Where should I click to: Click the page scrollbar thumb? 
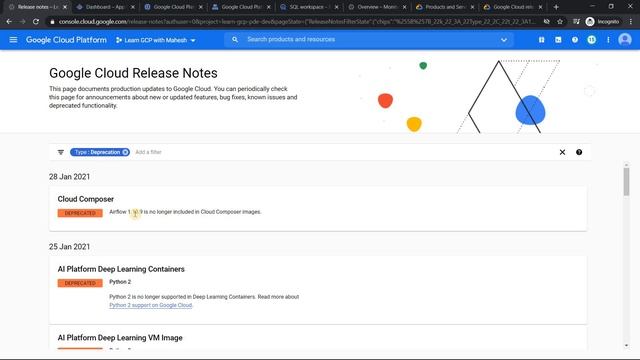click(x=626, y=182)
